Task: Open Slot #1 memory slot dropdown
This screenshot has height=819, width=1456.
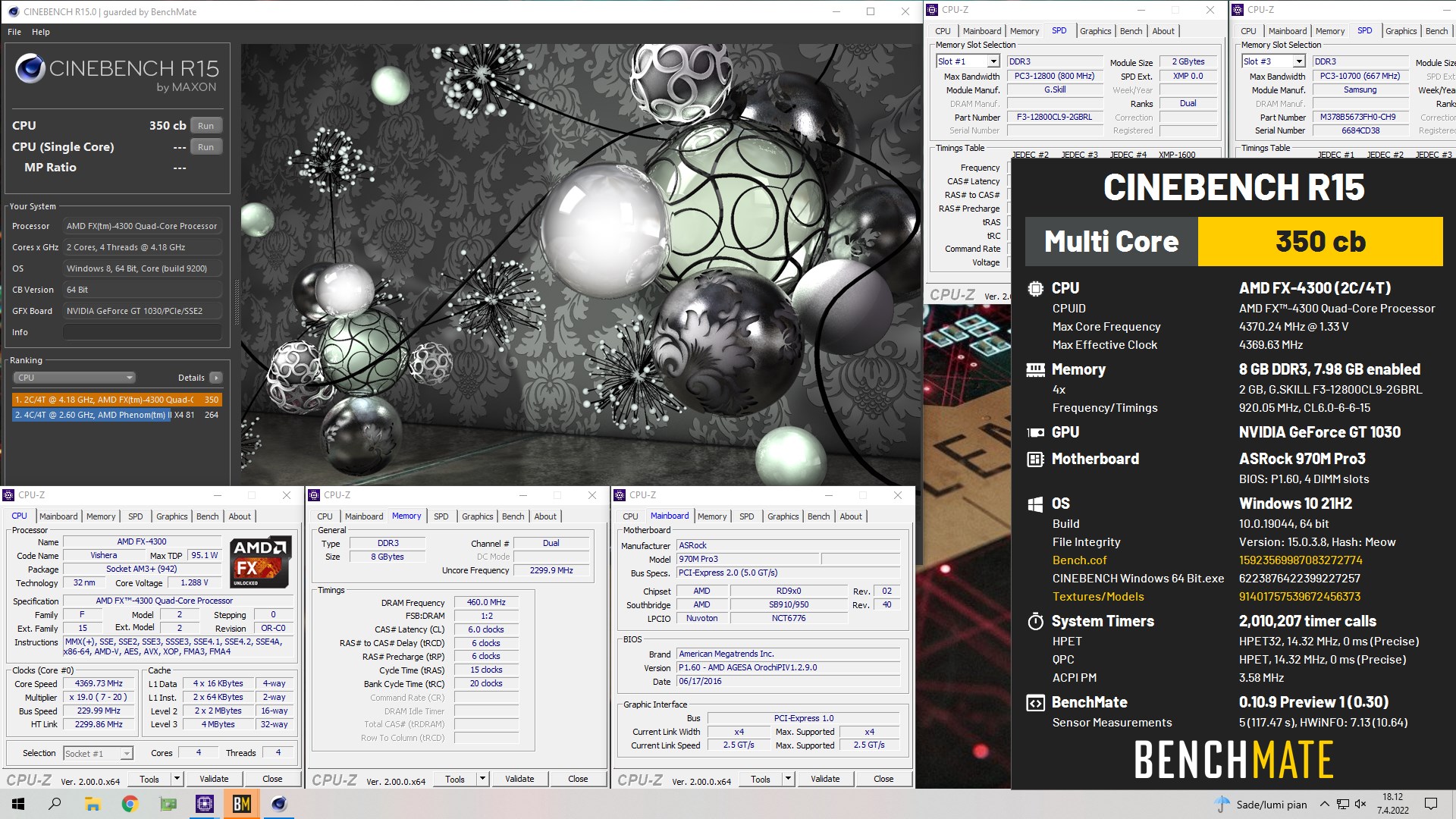Action: pos(967,61)
